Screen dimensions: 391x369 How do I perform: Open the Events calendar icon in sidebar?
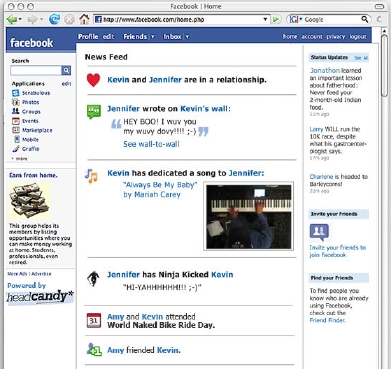pos(16,121)
